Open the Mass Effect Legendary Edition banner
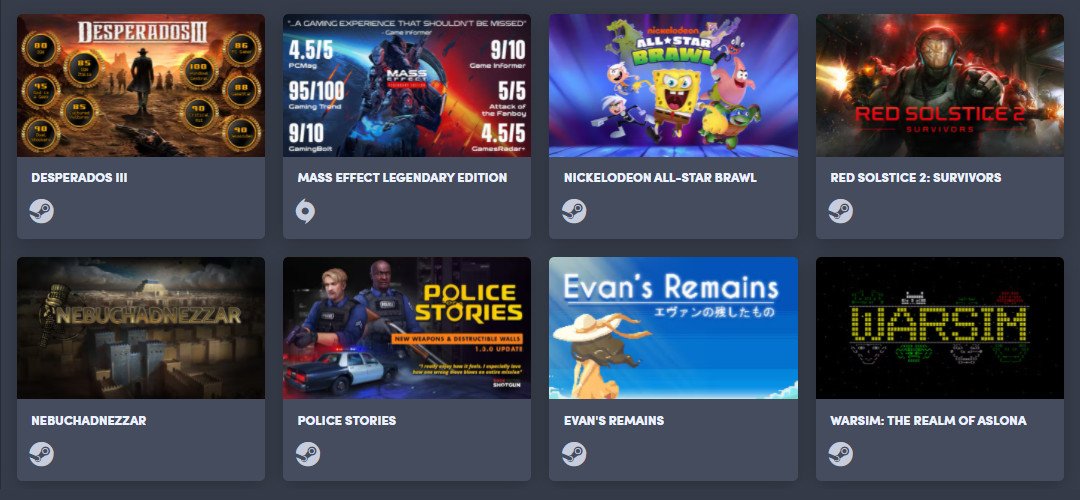1080x500 pixels. click(406, 85)
